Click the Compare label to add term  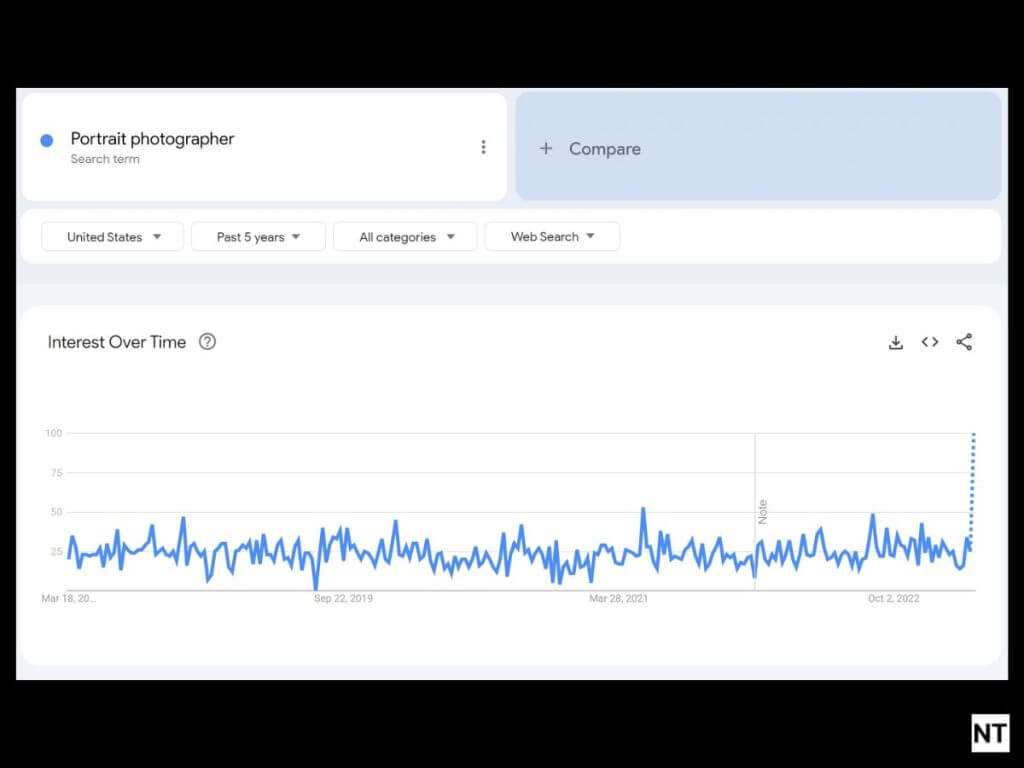pyautogui.click(x=604, y=149)
